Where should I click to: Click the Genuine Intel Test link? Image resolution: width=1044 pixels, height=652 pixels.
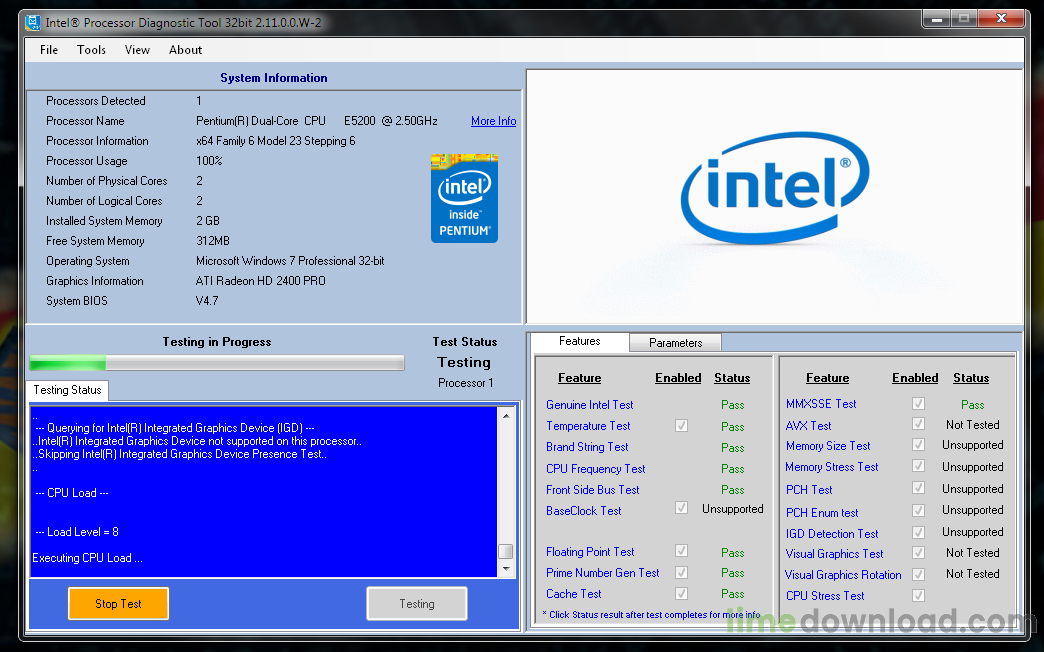pyautogui.click(x=589, y=405)
